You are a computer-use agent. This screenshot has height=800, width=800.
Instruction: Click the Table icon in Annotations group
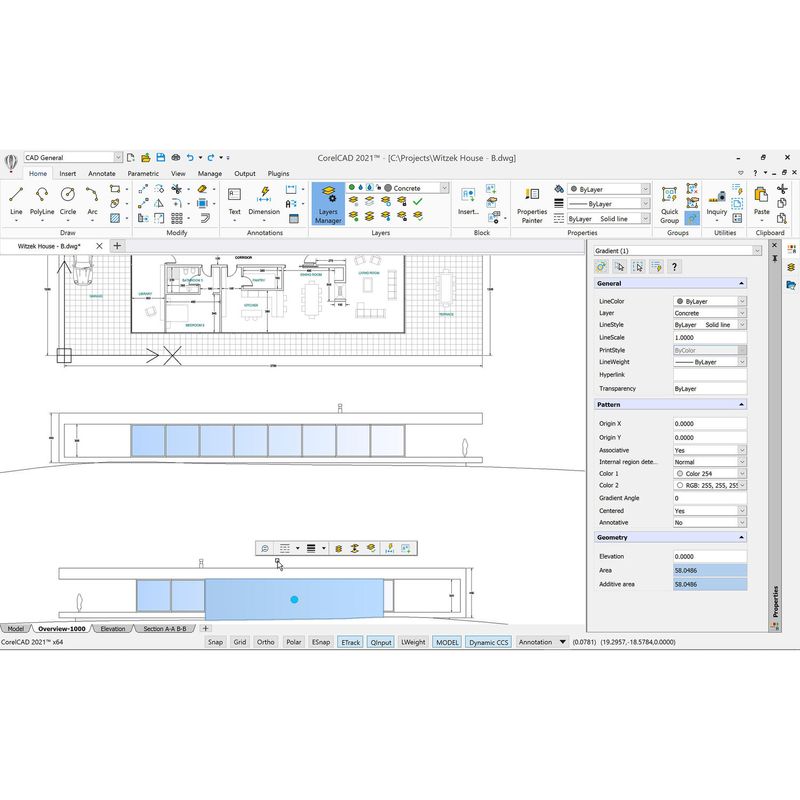[293, 218]
